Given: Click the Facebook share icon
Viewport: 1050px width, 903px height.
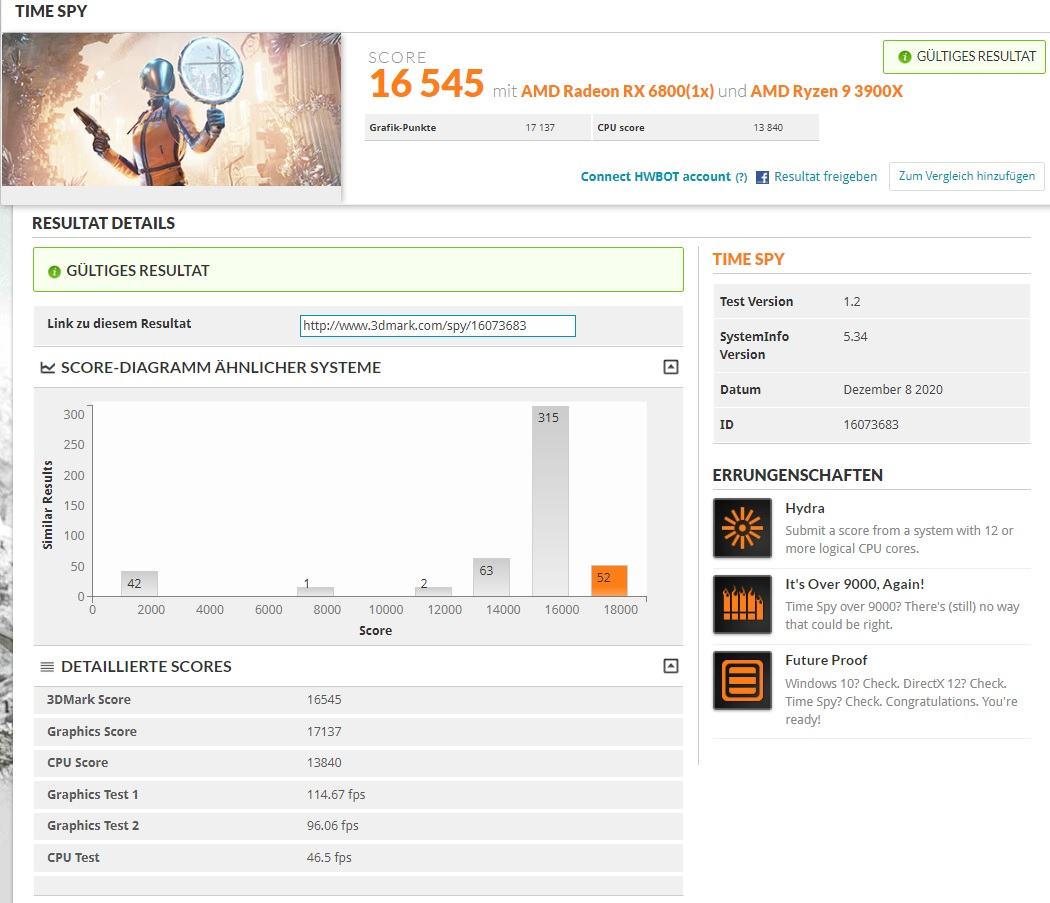Looking at the screenshot, I should tap(762, 177).
